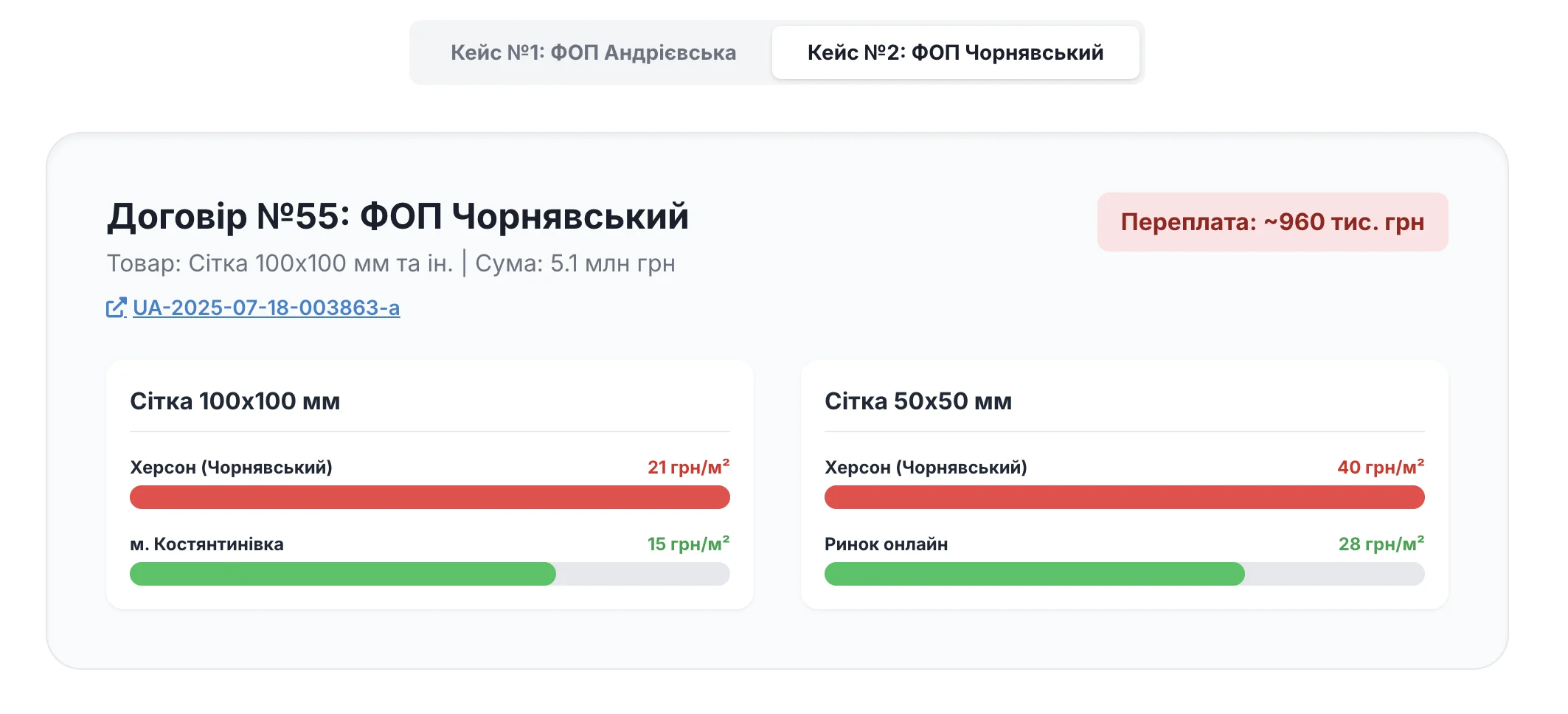Click the red Херсон bar in the 100x100 card
The width and height of the screenshot is (1568, 714).
tap(429, 497)
